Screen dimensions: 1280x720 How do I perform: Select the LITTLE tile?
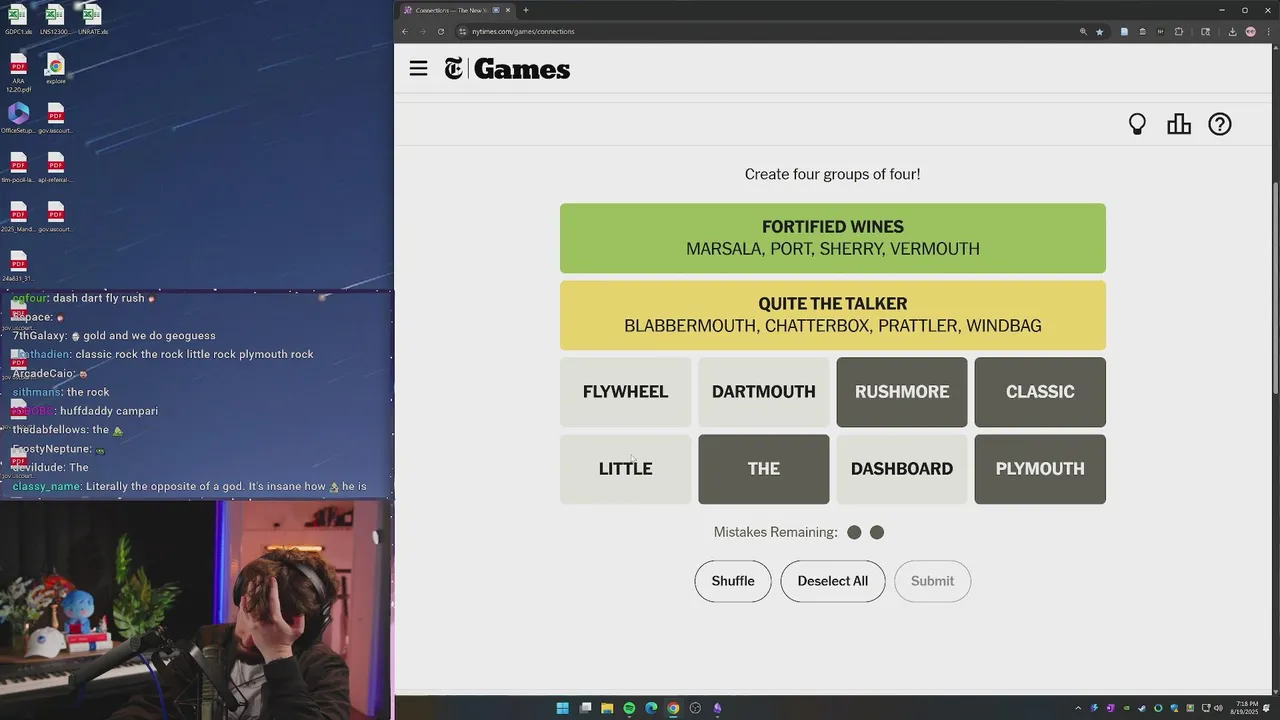(625, 469)
